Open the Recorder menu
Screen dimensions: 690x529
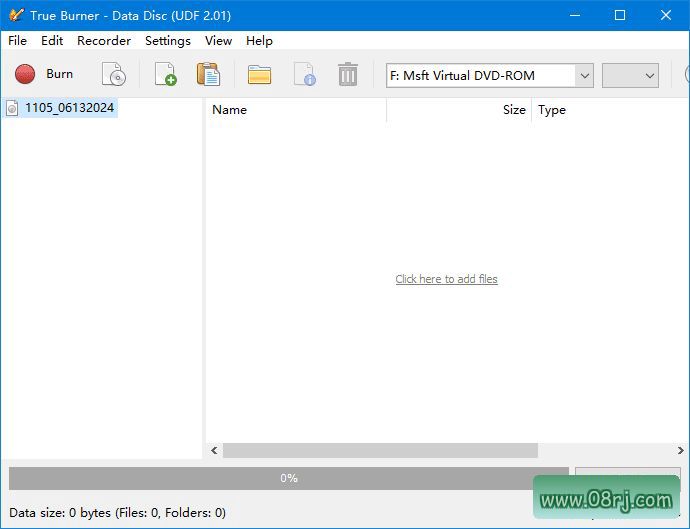click(x=104, y=41)
